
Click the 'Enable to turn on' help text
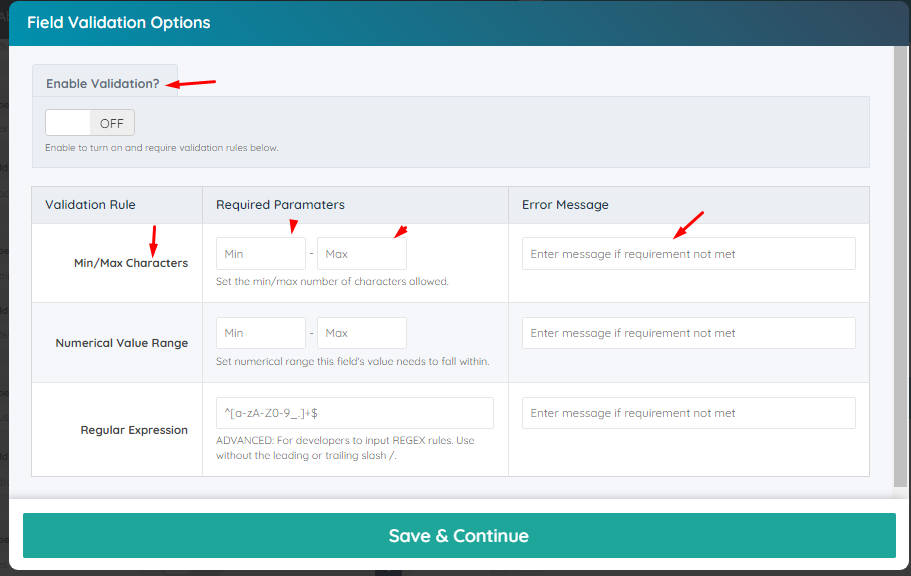pos(162,148)
